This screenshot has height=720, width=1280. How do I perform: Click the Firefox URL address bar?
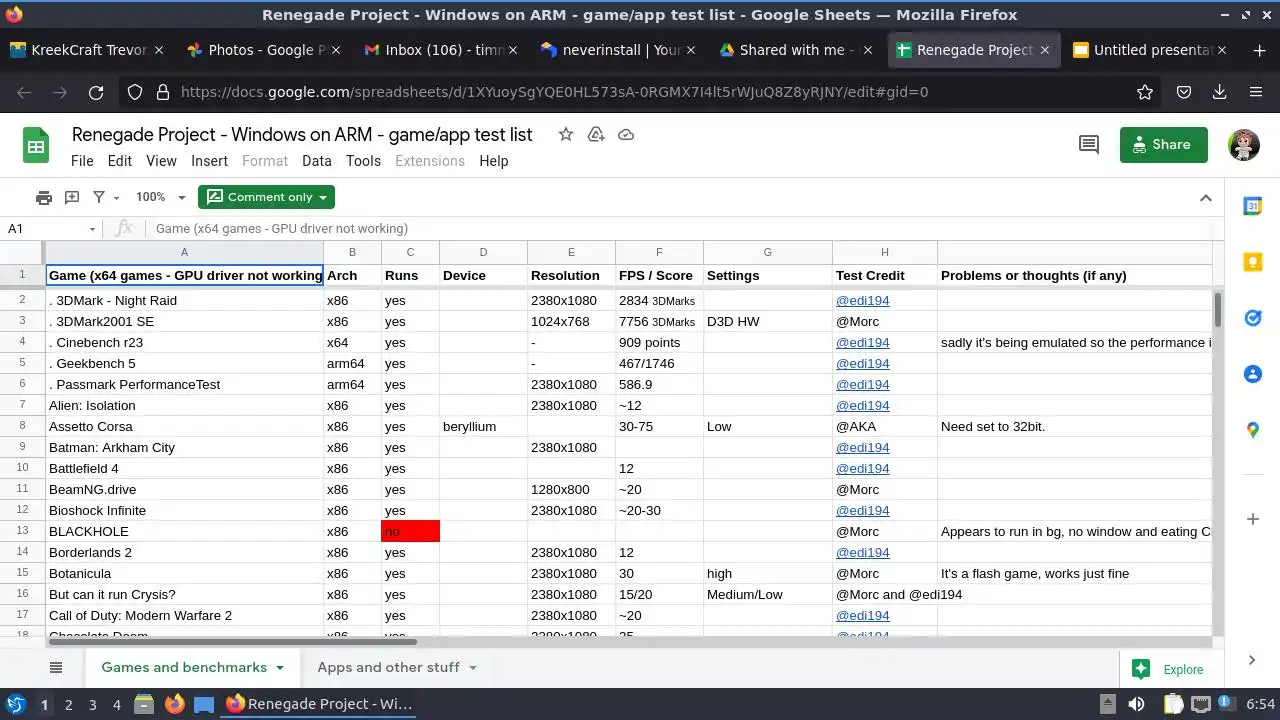point(638,92)
